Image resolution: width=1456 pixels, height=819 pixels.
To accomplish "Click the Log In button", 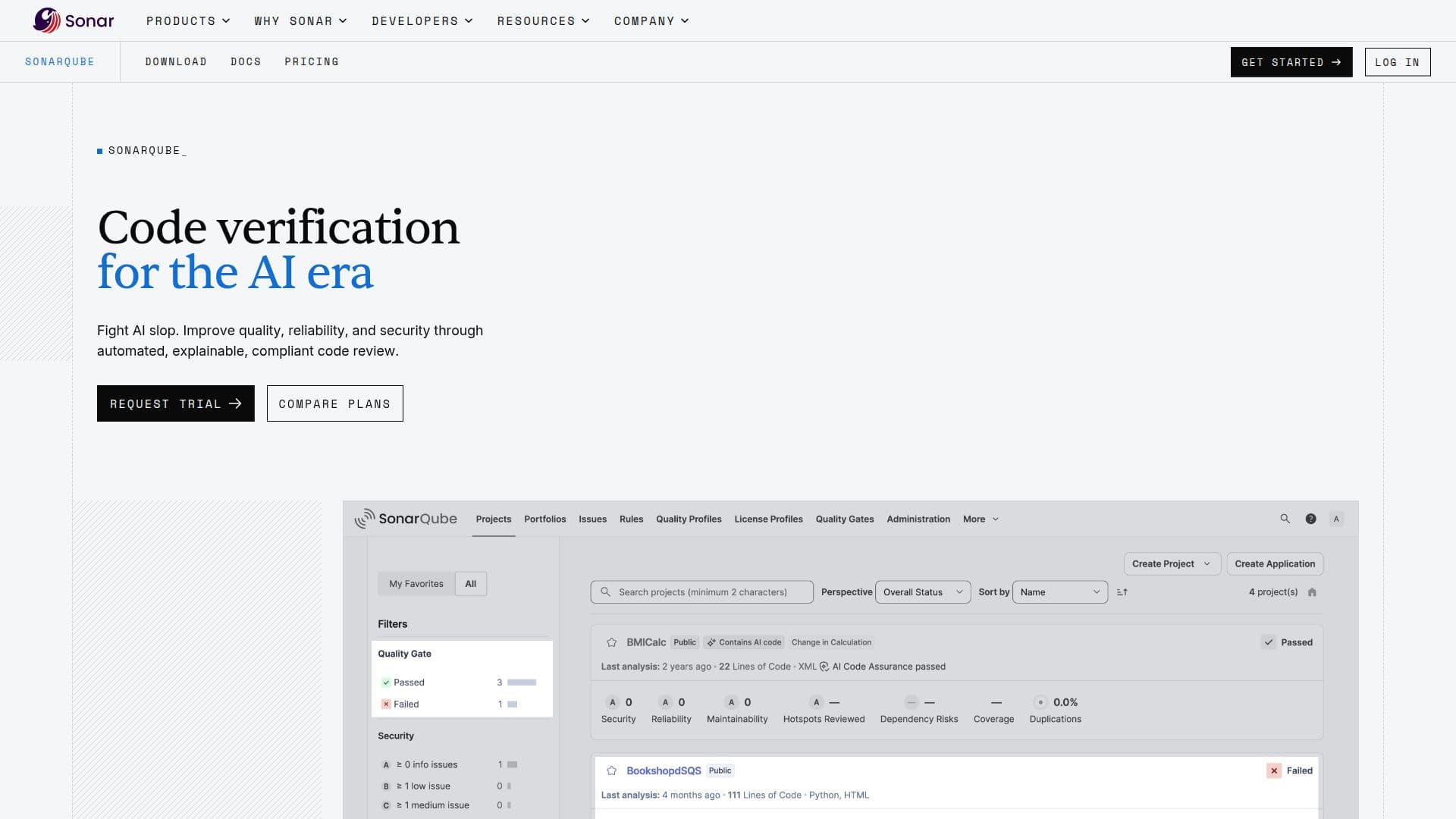I will tap(1398, 62).
